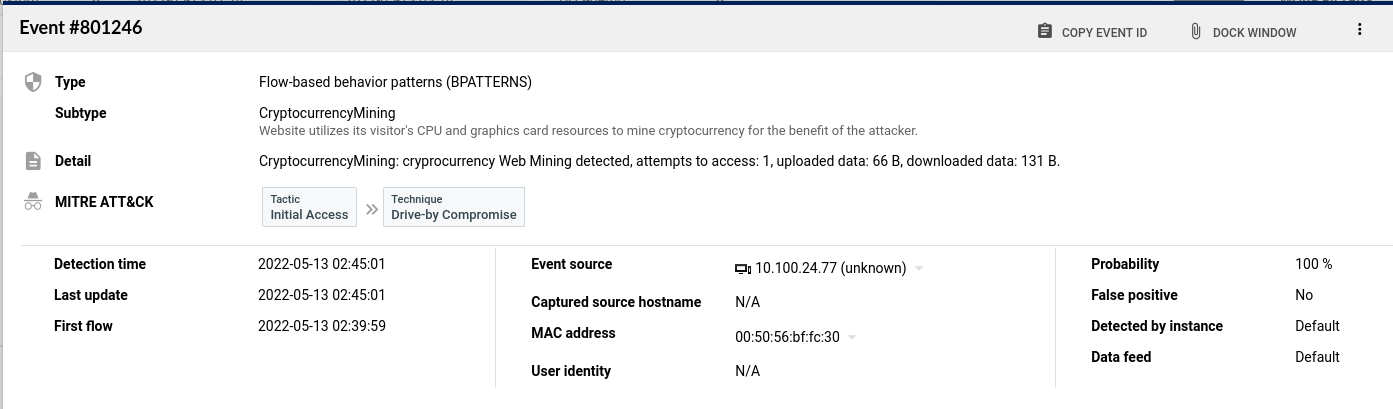This screenshot has height=409, width=1393.
Task: Expand the dropdown arrow after MAC 00:50:56:bf:fc:30
Action: 852,337
